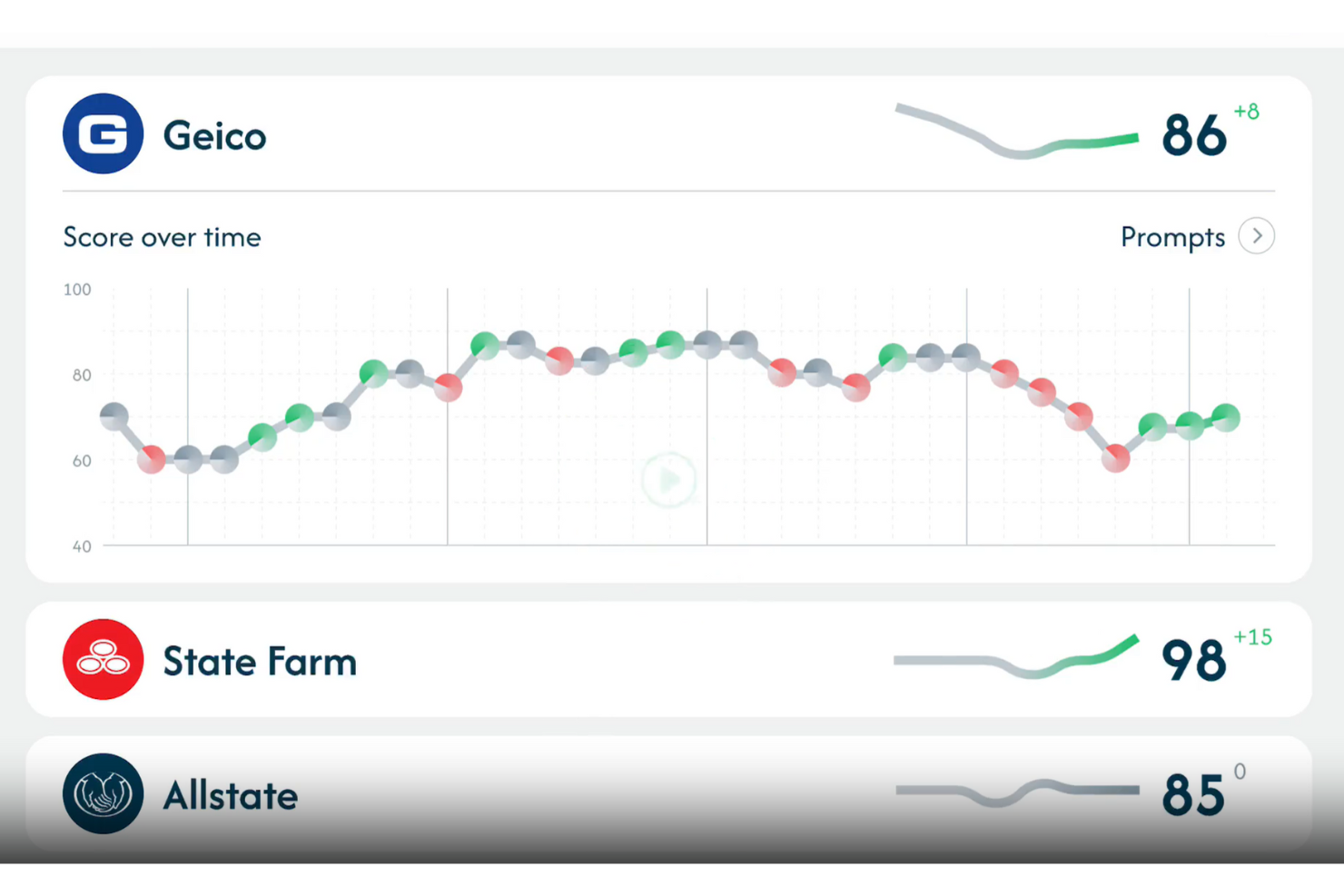
Task: Open Prompts with the chevron arrow
Action: [1257, 236]
